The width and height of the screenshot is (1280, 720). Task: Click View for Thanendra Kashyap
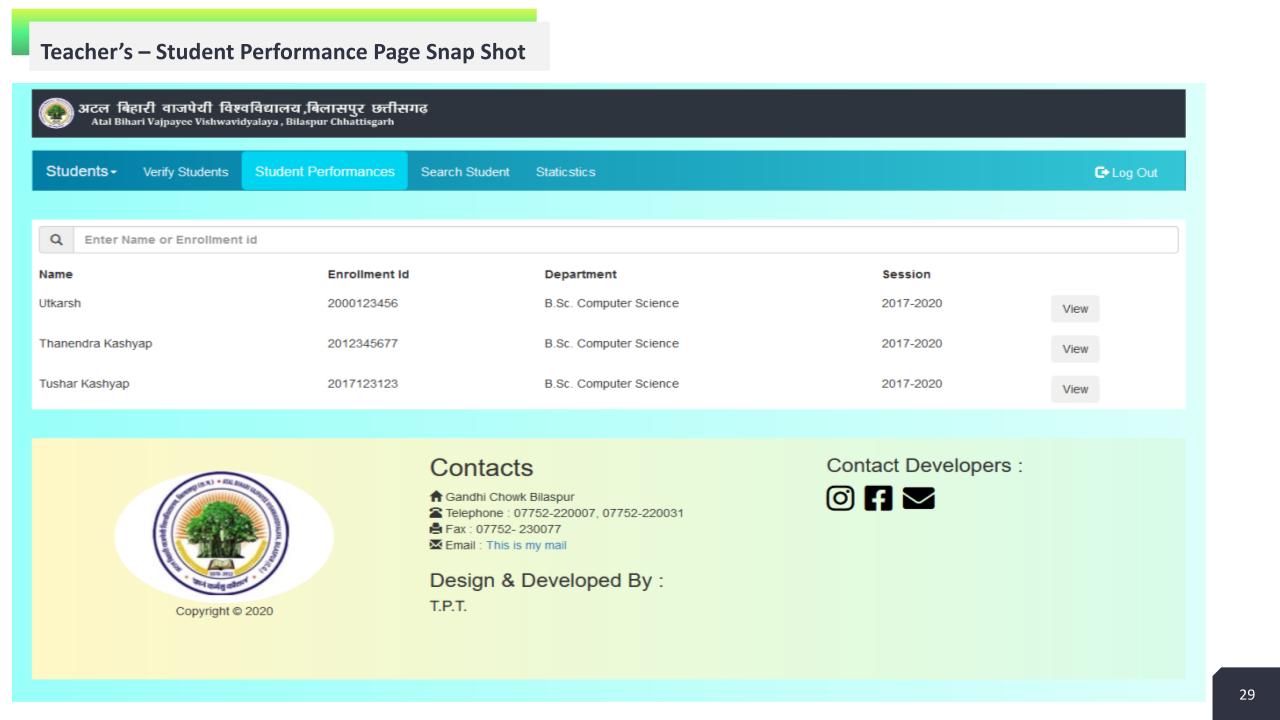coord(1075,349)
